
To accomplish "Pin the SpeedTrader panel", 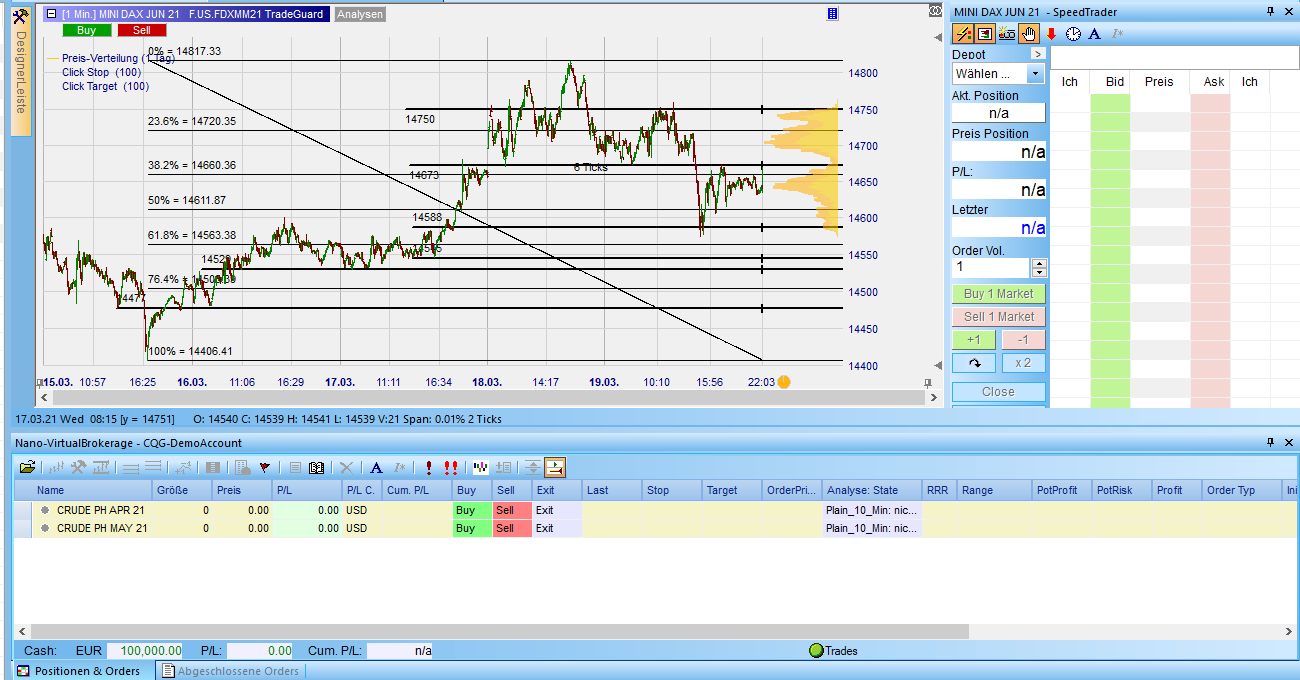I will tap(1271, 11).
